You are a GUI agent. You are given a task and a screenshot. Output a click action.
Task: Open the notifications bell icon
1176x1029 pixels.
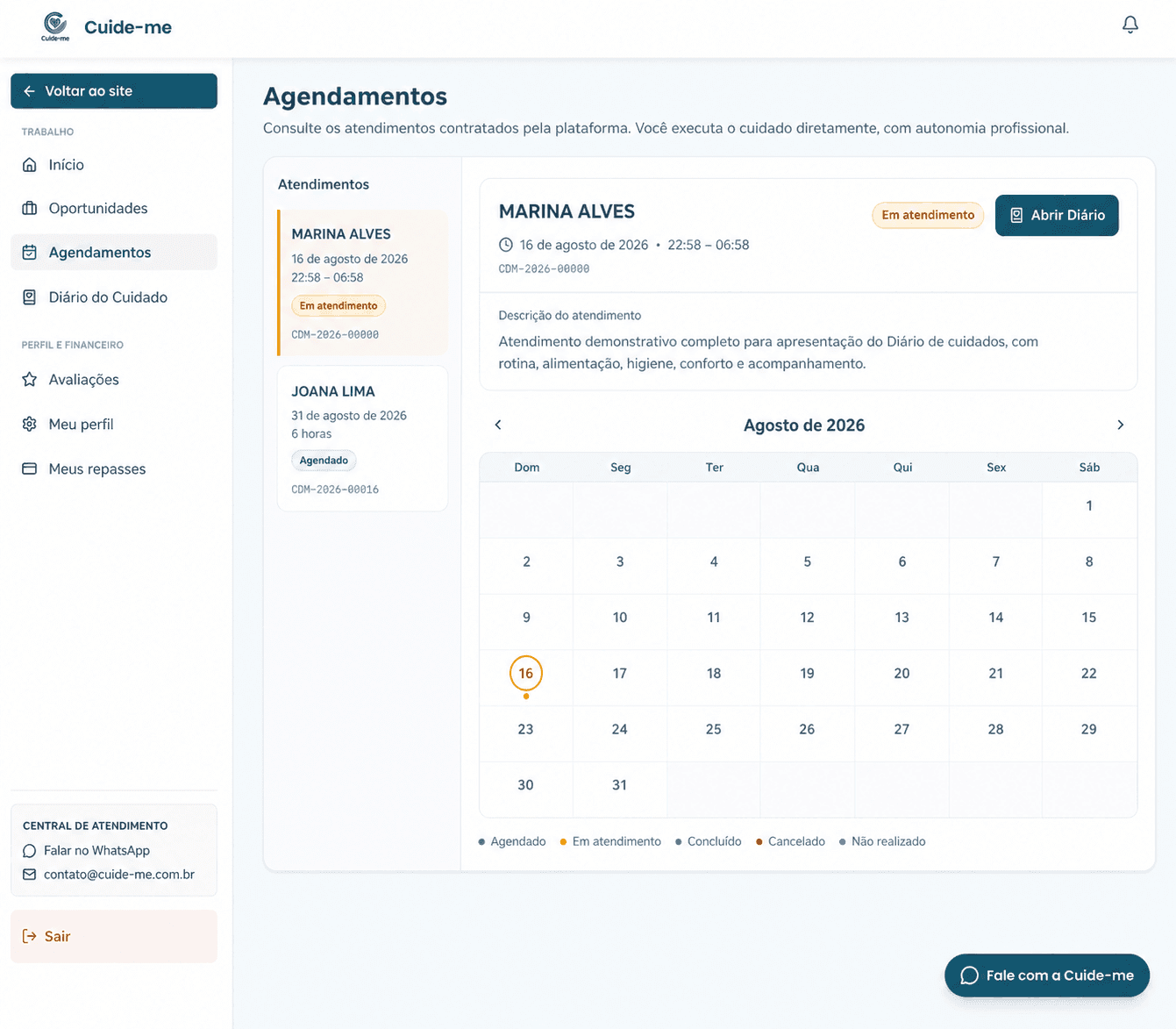tap(1130, 25)
